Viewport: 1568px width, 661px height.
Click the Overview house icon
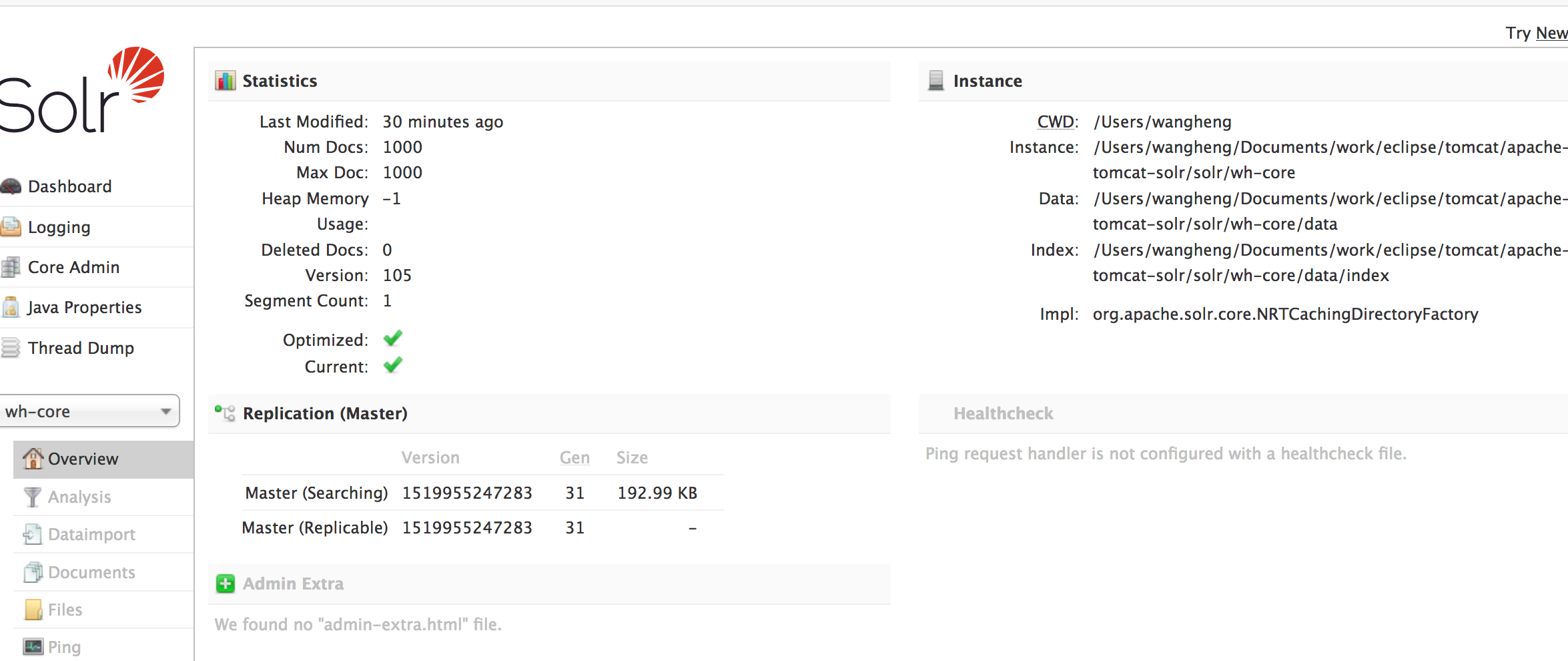[x=32, y=458]
